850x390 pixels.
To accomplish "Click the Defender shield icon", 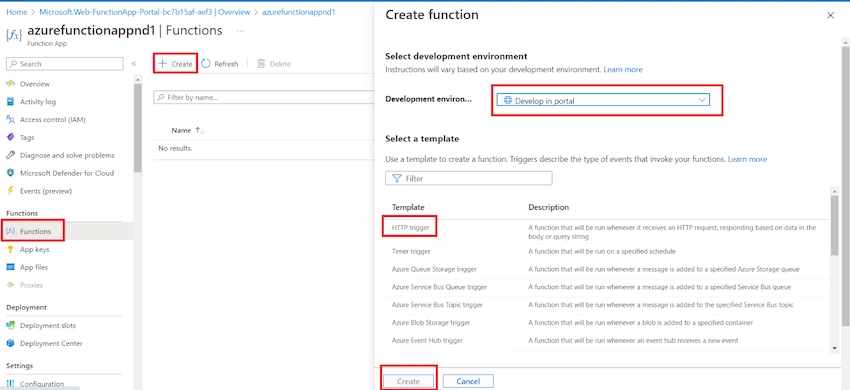I will [10, 174].
